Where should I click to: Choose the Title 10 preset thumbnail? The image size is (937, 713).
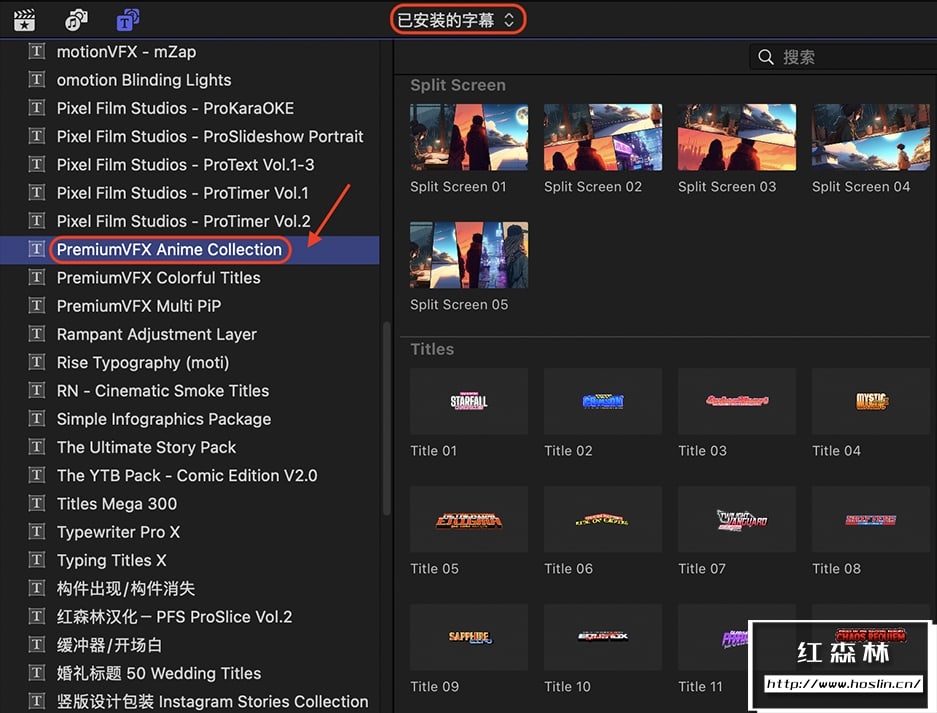pyautogui.click(x=603, y=637)
